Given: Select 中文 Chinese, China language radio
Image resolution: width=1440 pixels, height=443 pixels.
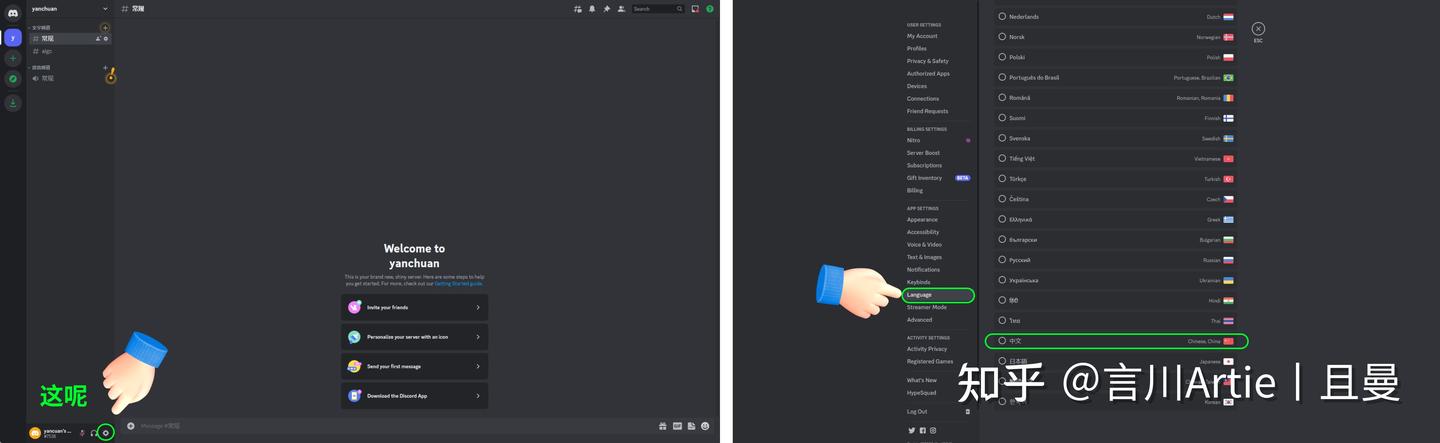Looking at the screenshot, I should click(x=1002, y=341).
